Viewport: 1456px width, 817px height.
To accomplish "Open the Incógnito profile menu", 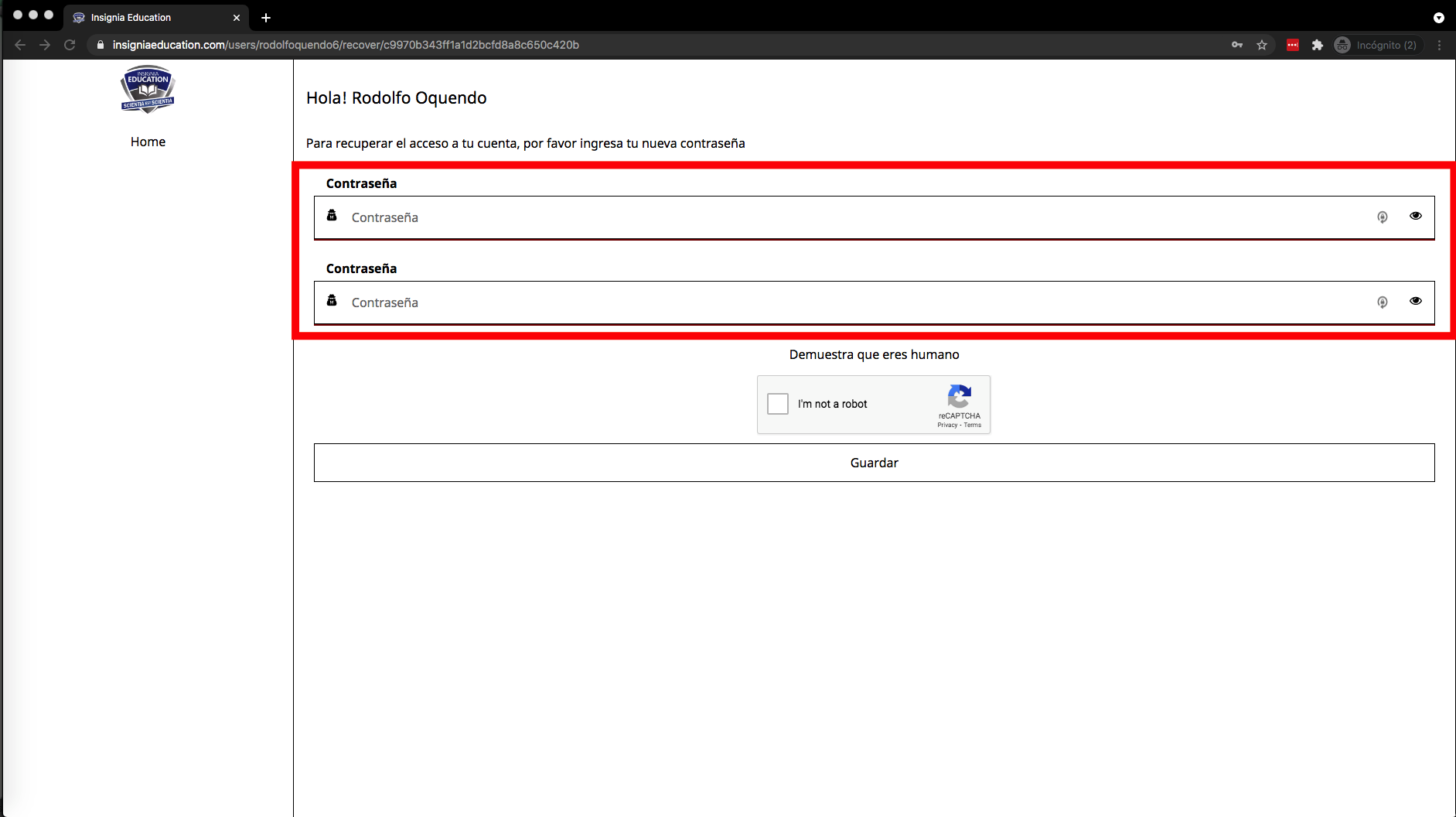I will tap(1378, 45).
